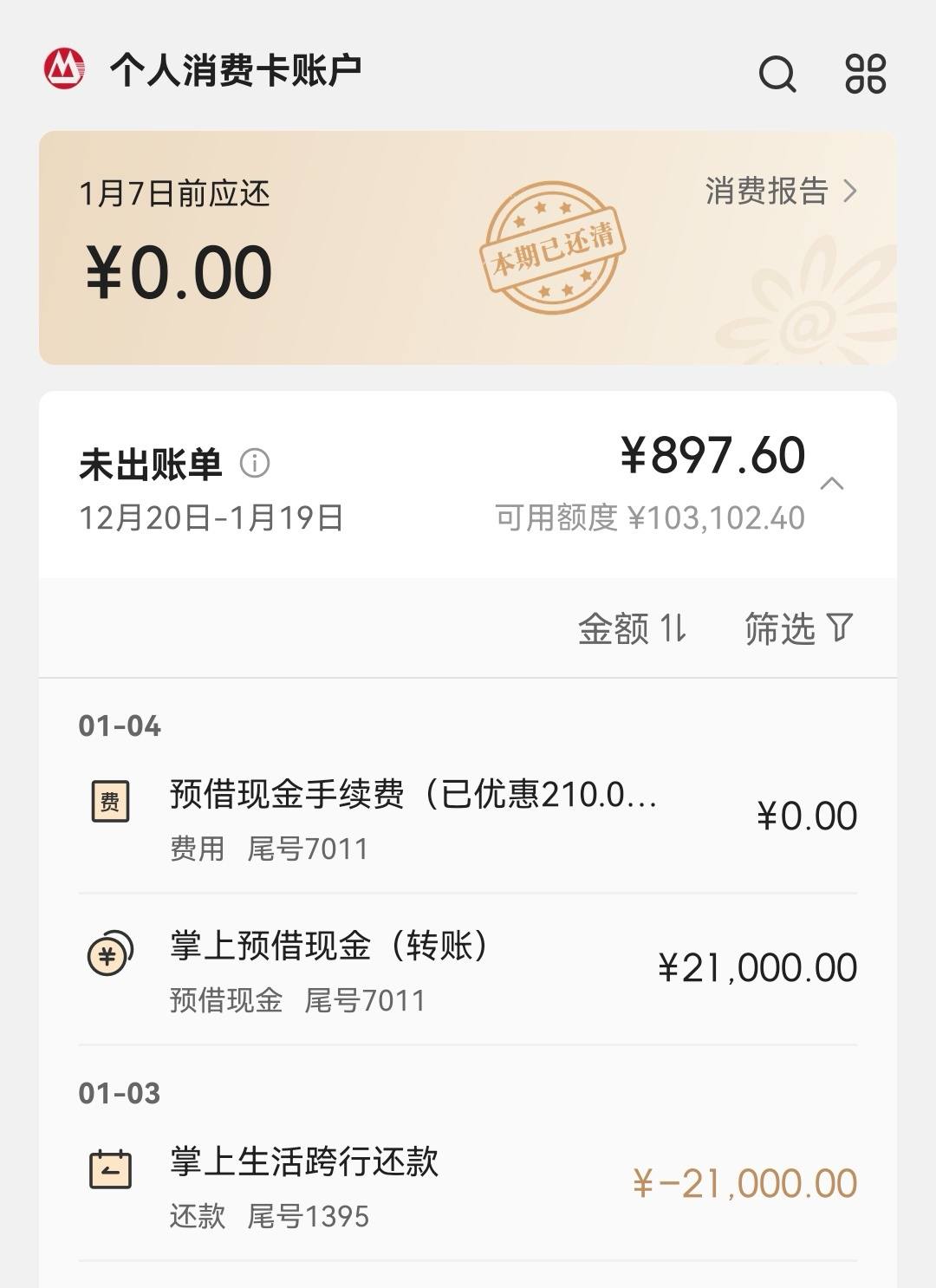Toggle 金额 sort order
Viewport: 936px width, 1288px height.
click(x=633, y=628)
